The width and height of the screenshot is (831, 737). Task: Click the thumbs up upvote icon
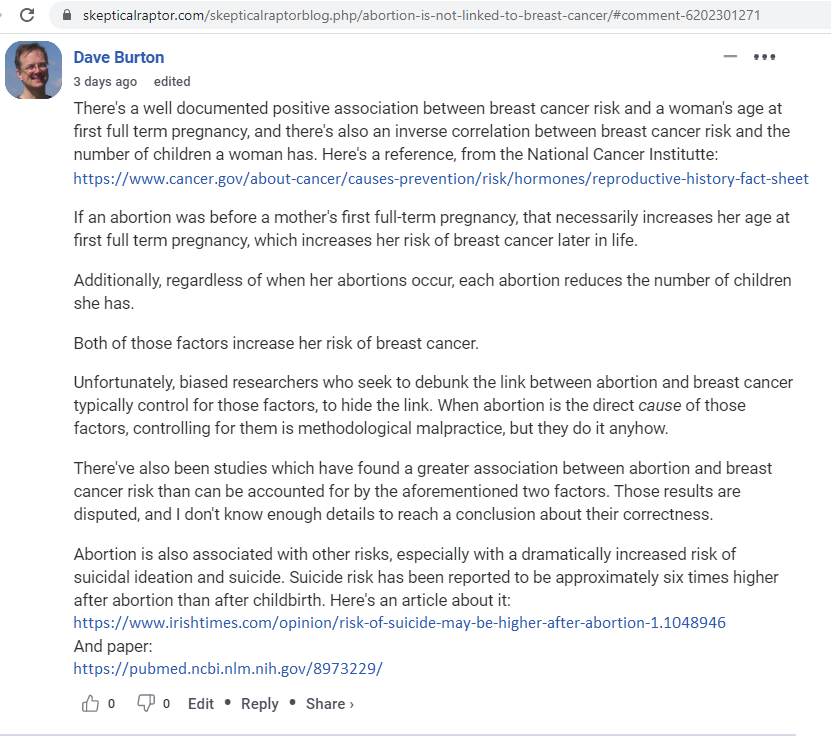pyautogui.click(x=90, y=703)
